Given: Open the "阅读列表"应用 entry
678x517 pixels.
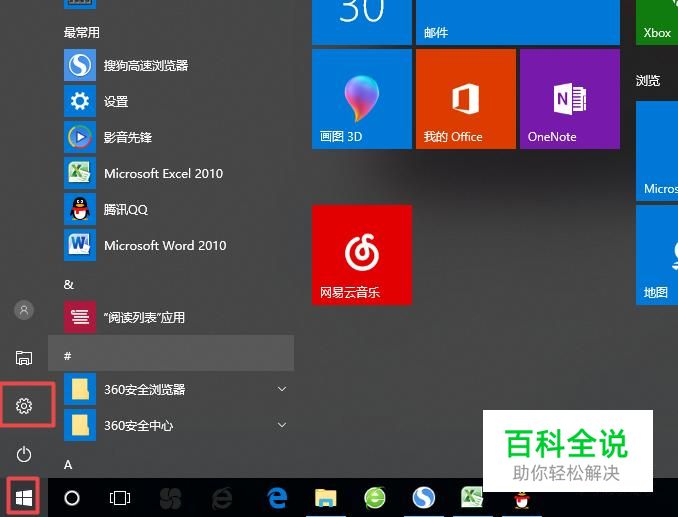Looking at the screenshot, I should 171,317.
